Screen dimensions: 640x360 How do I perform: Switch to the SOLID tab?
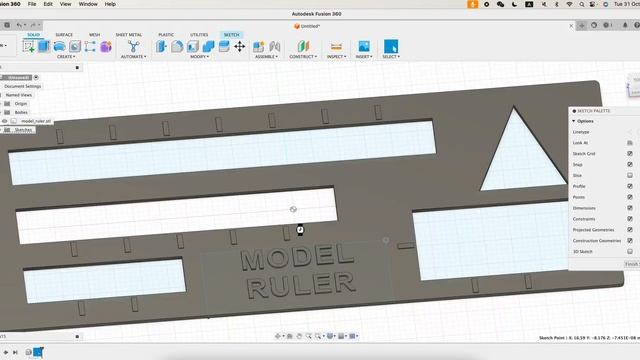[x=33, y=35]
